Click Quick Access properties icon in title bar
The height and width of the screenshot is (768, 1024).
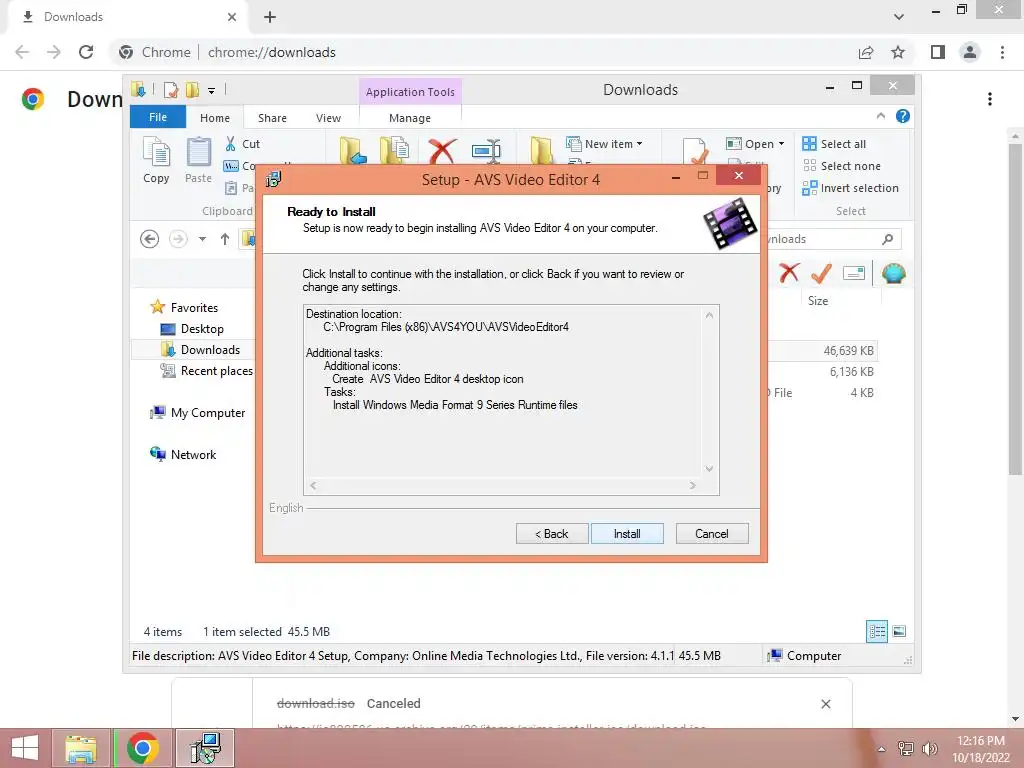coord(170,90)
